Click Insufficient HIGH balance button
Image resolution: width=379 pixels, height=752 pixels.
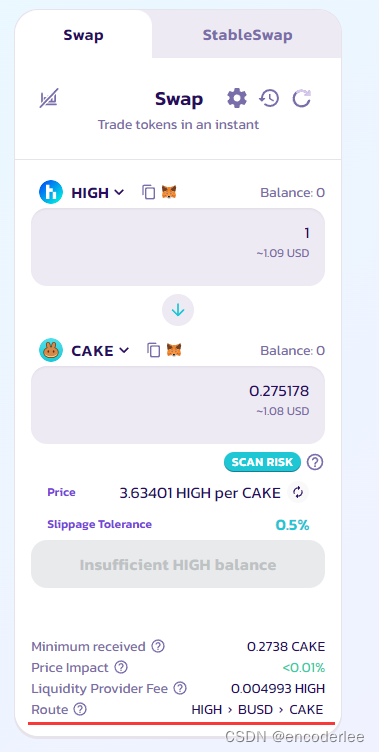(178, 564)
